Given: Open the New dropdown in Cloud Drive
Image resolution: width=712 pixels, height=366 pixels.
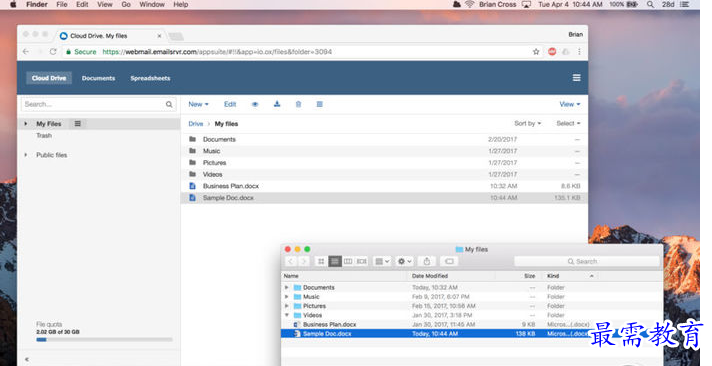Looking at the screenshot, I should coord(198,104).
